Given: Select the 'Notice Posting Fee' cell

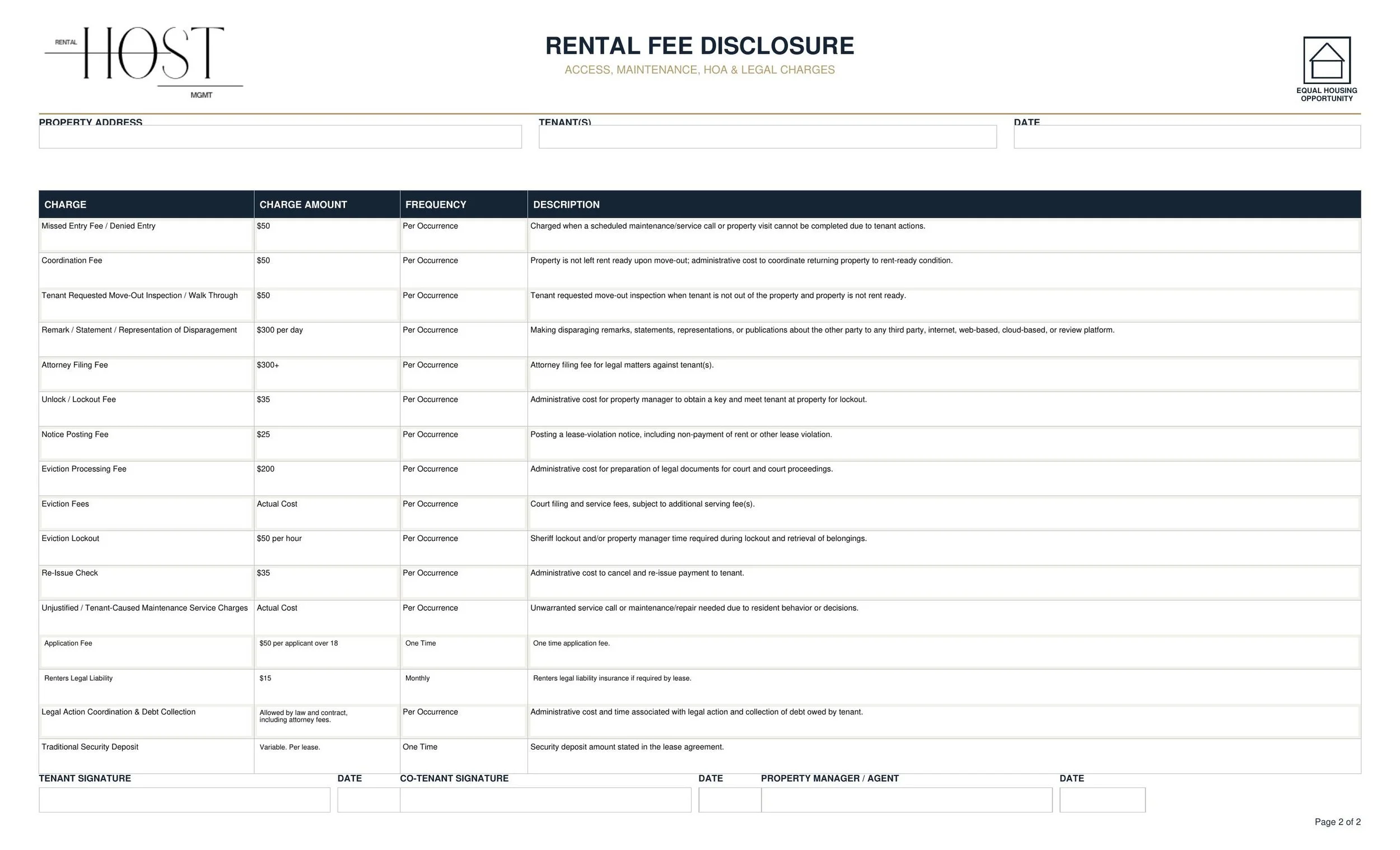Looking at the screenshot, I should point(147,443).
